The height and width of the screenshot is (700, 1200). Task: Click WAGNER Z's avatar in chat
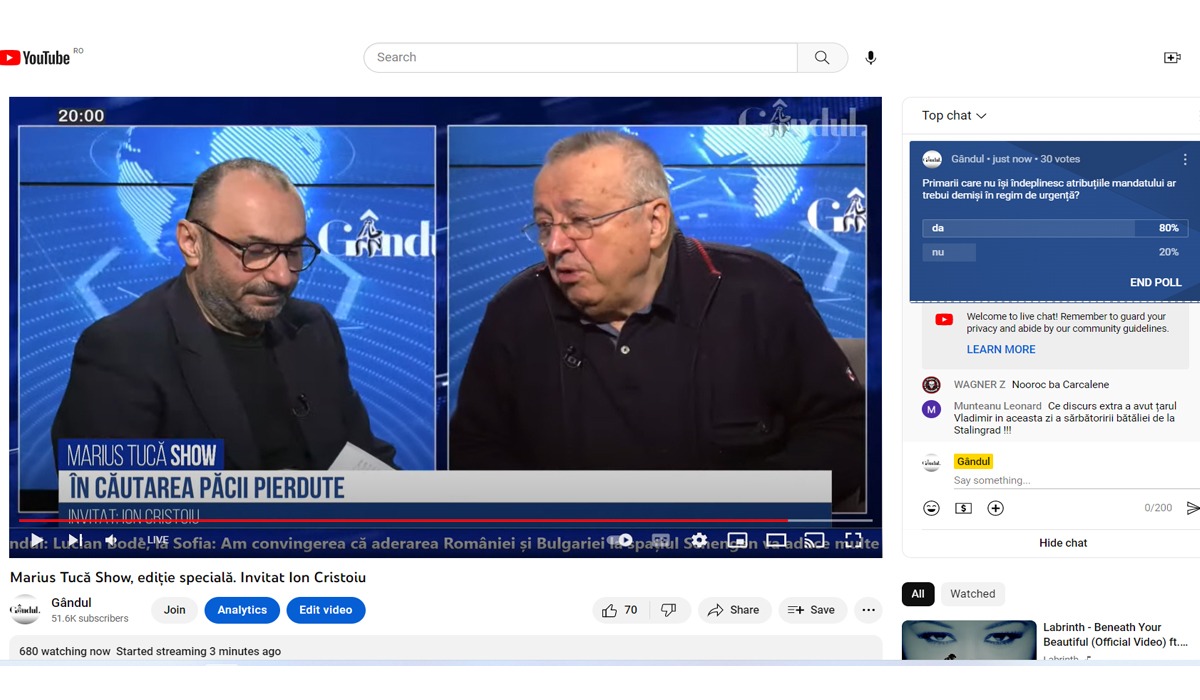(x=931, y=385)
